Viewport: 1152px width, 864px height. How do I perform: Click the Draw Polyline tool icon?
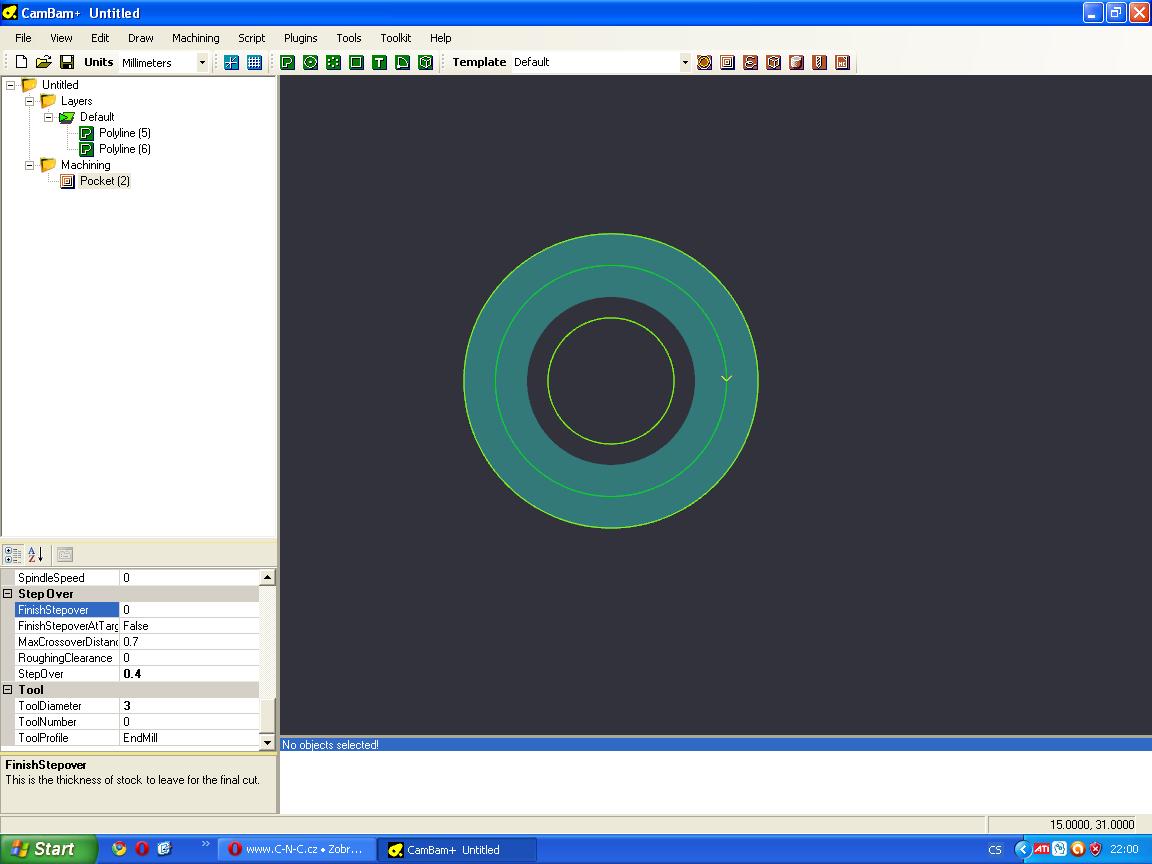287,62
